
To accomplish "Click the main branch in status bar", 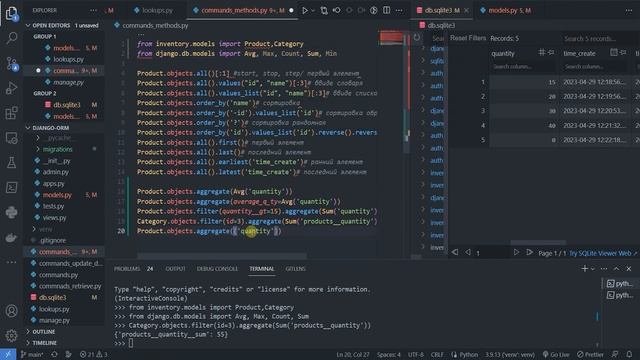I will point(32,354).
